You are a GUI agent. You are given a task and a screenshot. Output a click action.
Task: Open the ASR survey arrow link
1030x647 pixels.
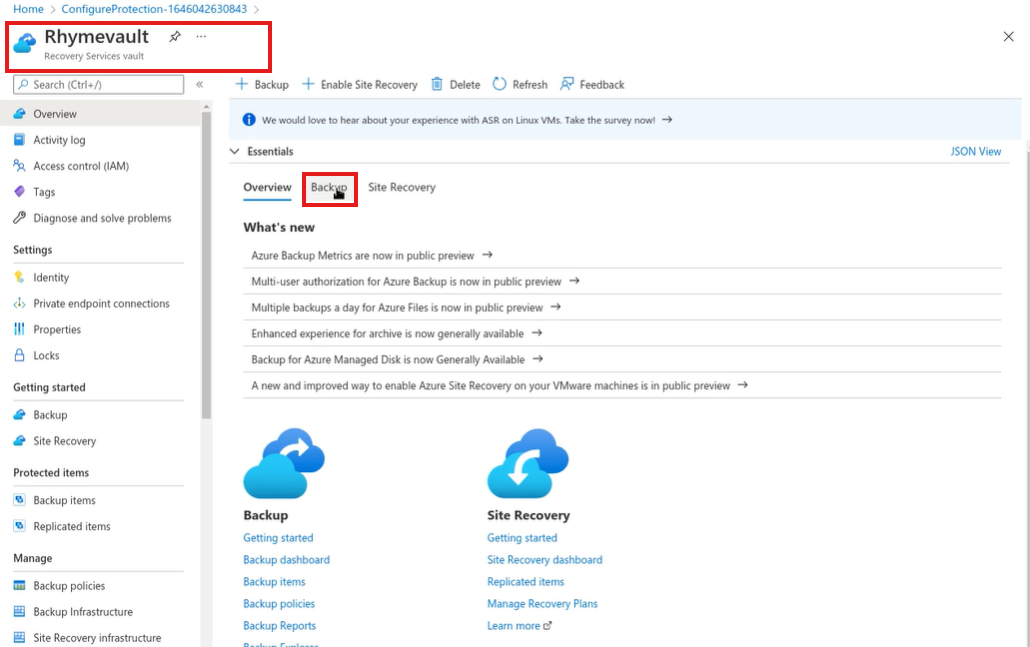[x=667, y=120]
